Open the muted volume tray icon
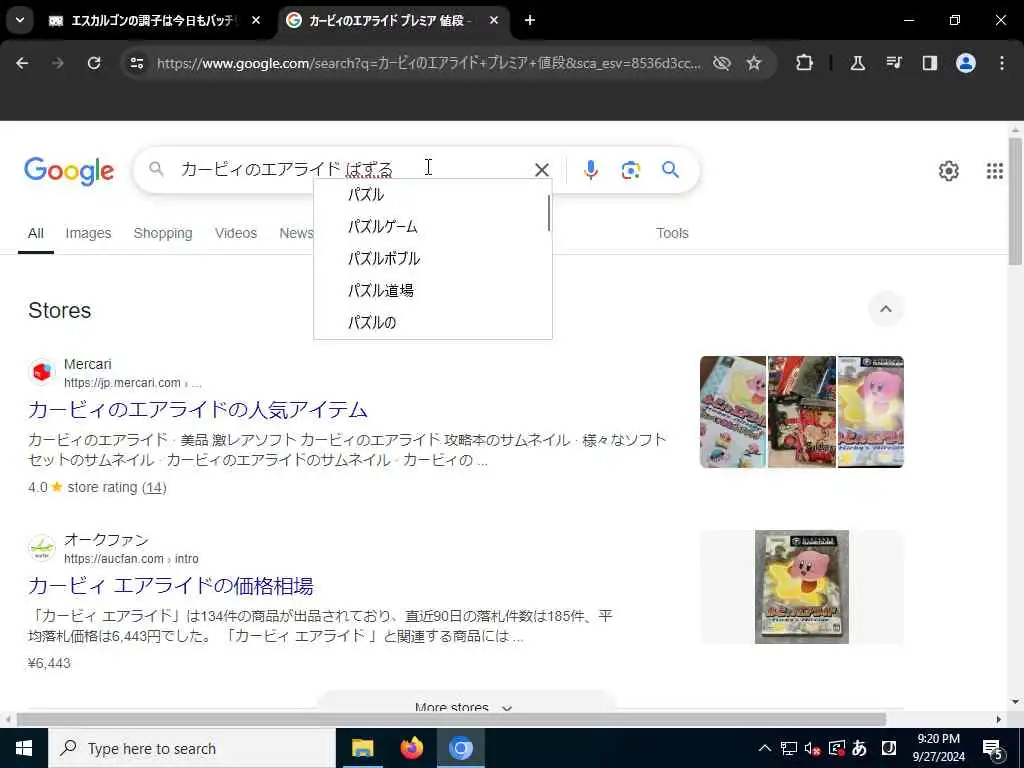Screen dimensions: 1024x768 pyautogui.click(x=812, y=748)
